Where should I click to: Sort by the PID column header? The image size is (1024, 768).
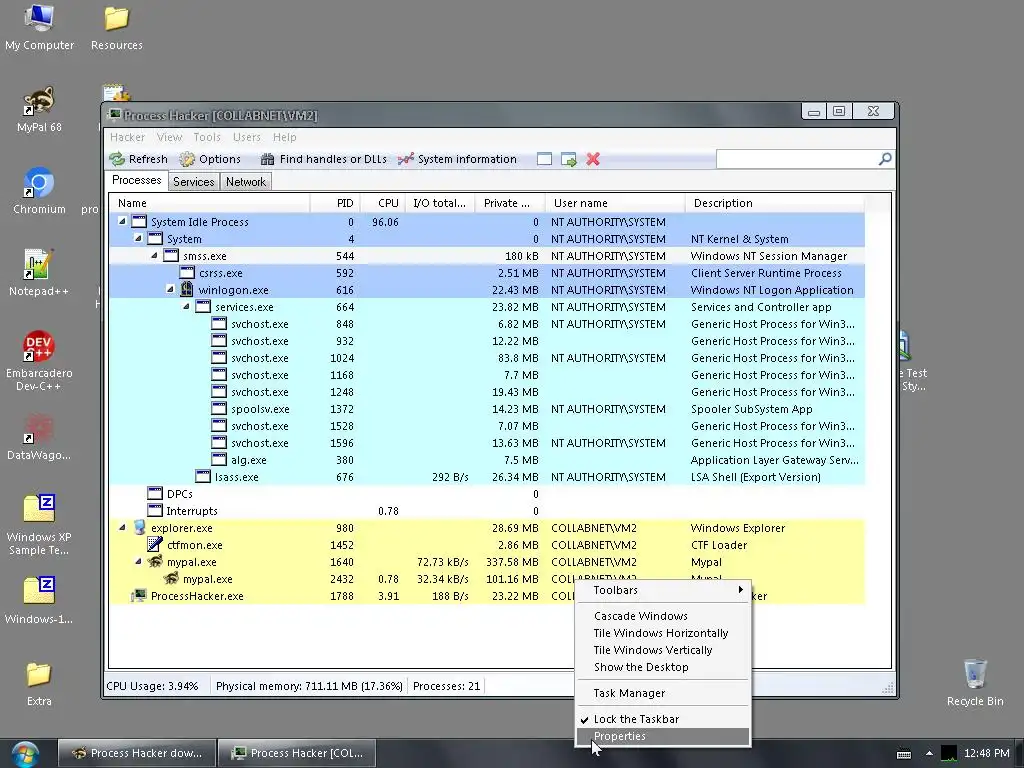tap(335, 203)
